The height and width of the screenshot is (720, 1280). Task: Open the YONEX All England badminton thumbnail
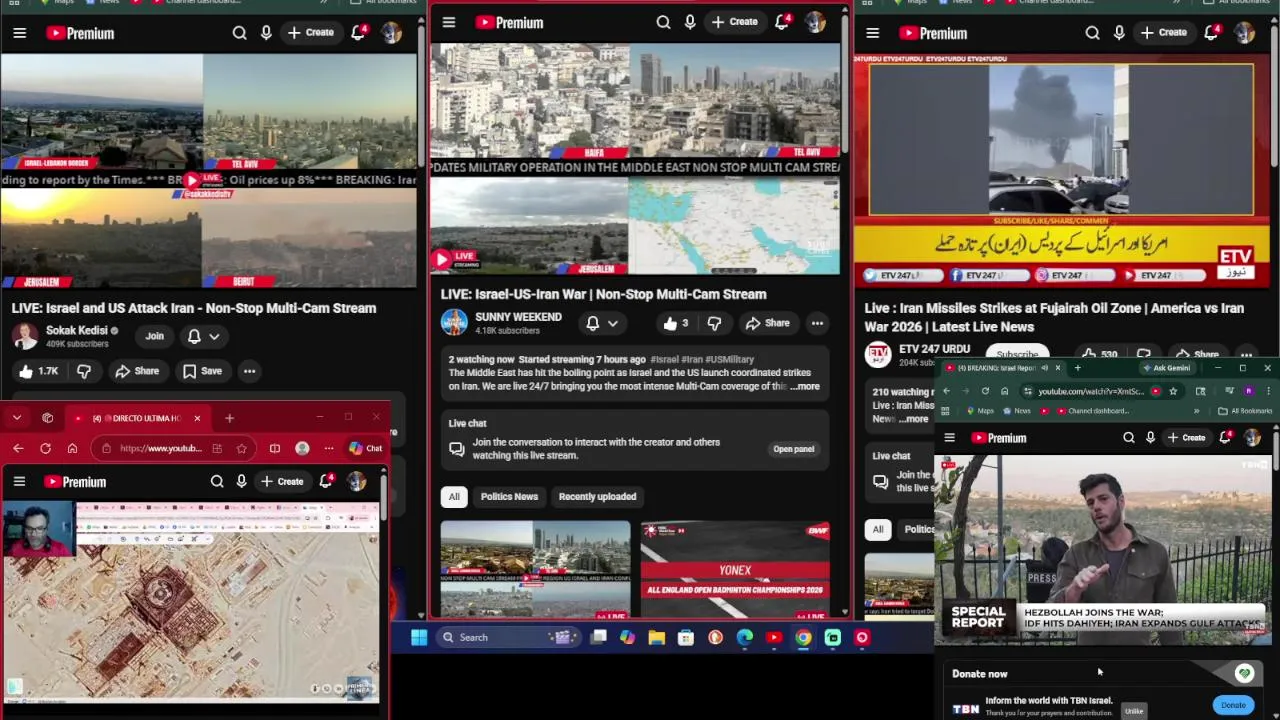tap(735, 571)
